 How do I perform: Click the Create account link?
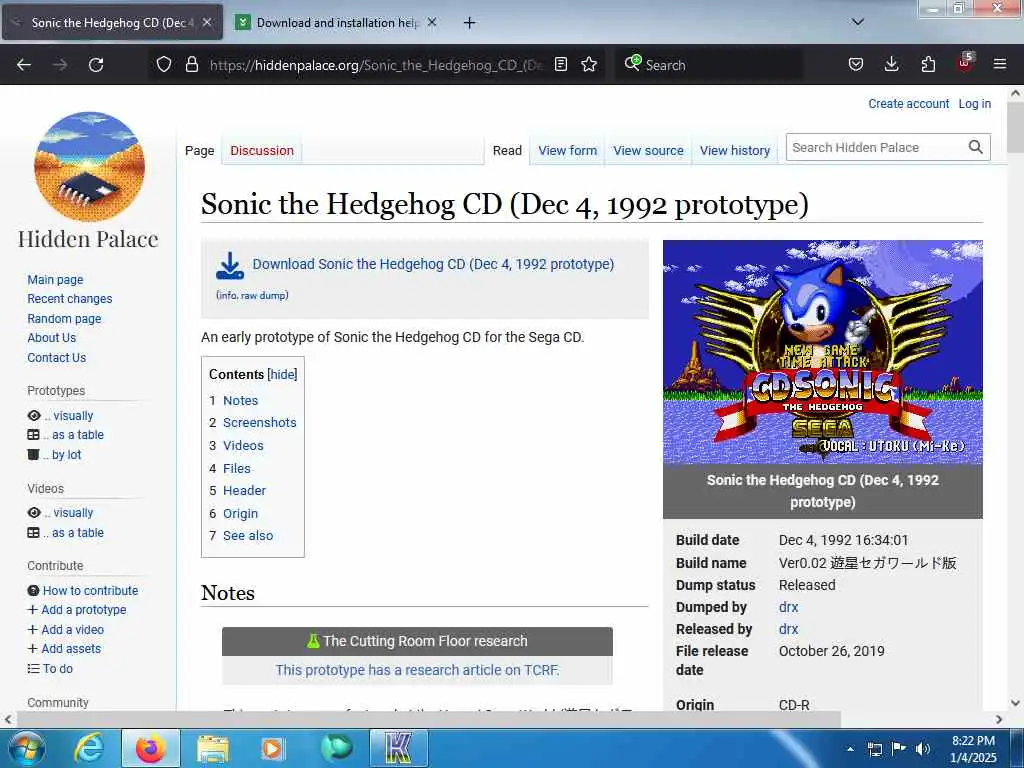click(908, 104)
